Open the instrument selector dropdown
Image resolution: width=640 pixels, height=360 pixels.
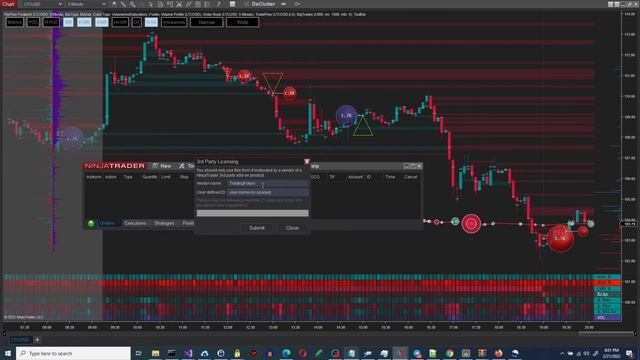[42, 4]
